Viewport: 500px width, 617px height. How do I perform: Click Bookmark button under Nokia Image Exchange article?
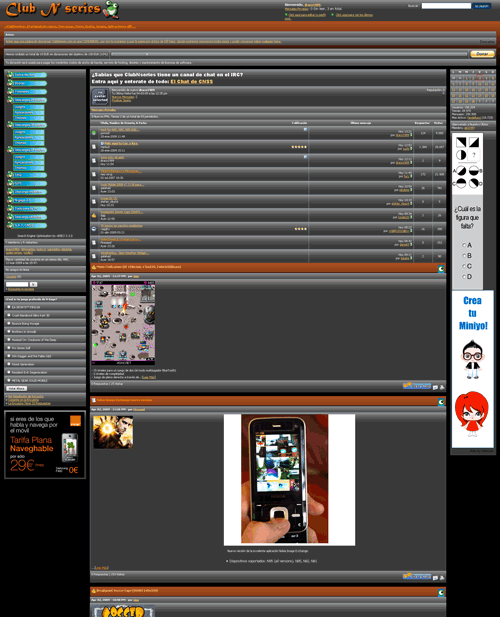(417, 576)
